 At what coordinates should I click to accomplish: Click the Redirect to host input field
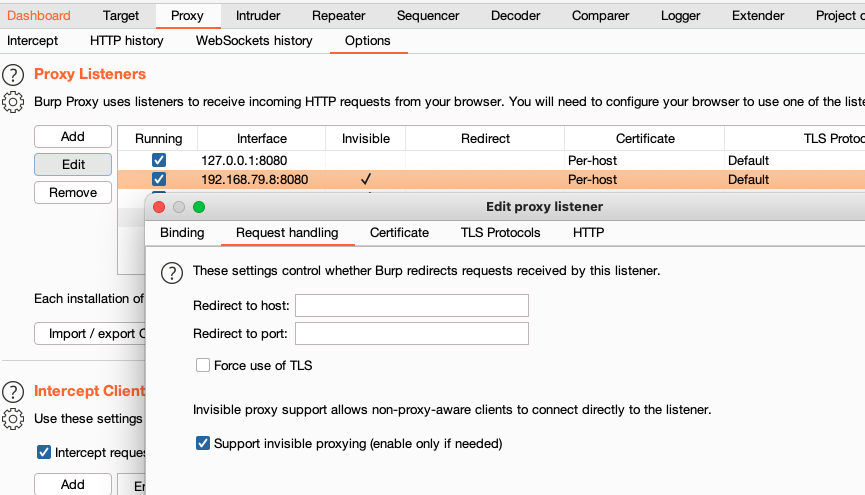412,305
